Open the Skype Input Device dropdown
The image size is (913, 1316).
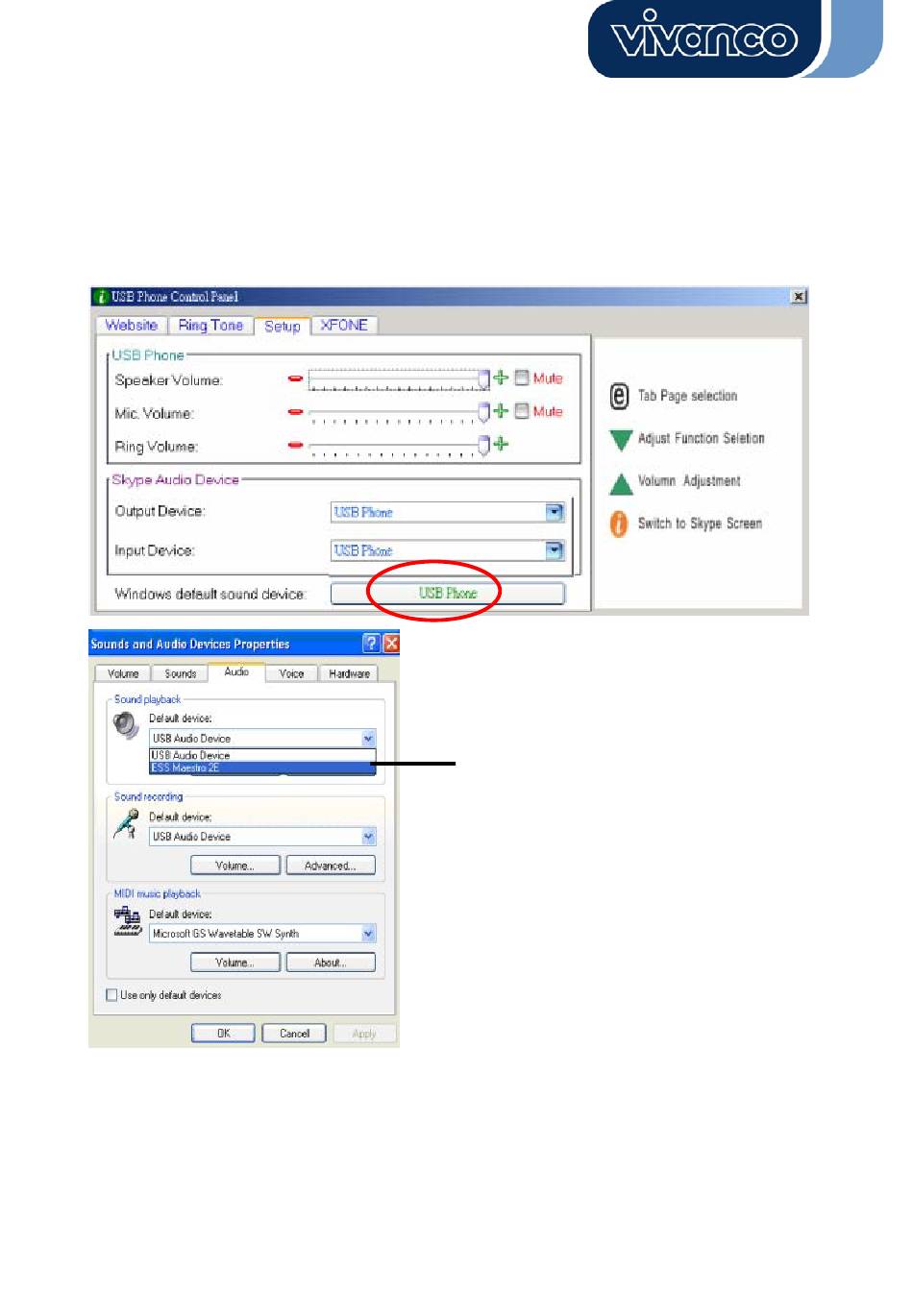pos(555,550)
